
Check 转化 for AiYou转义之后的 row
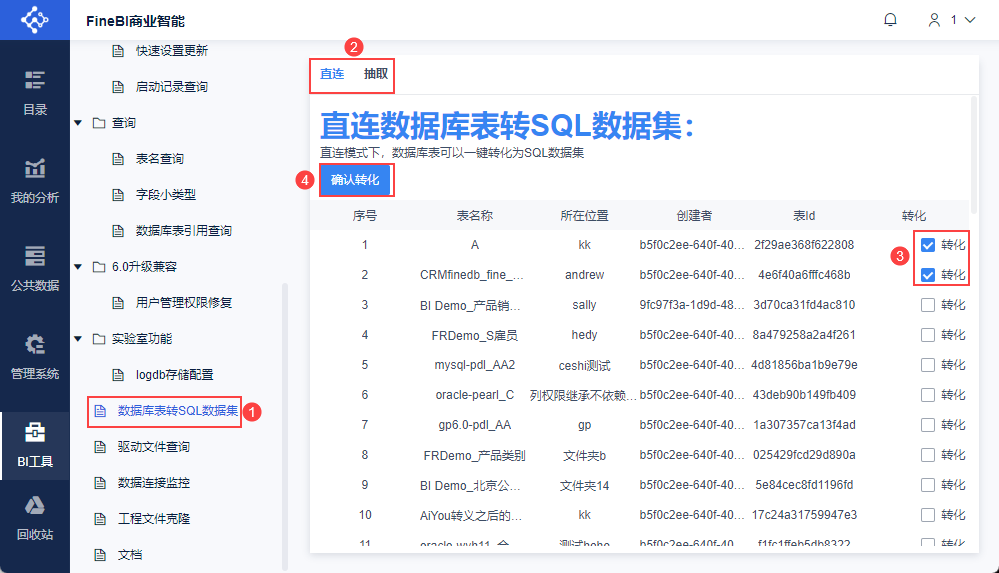pyautogui.click(x=928, y=515)
